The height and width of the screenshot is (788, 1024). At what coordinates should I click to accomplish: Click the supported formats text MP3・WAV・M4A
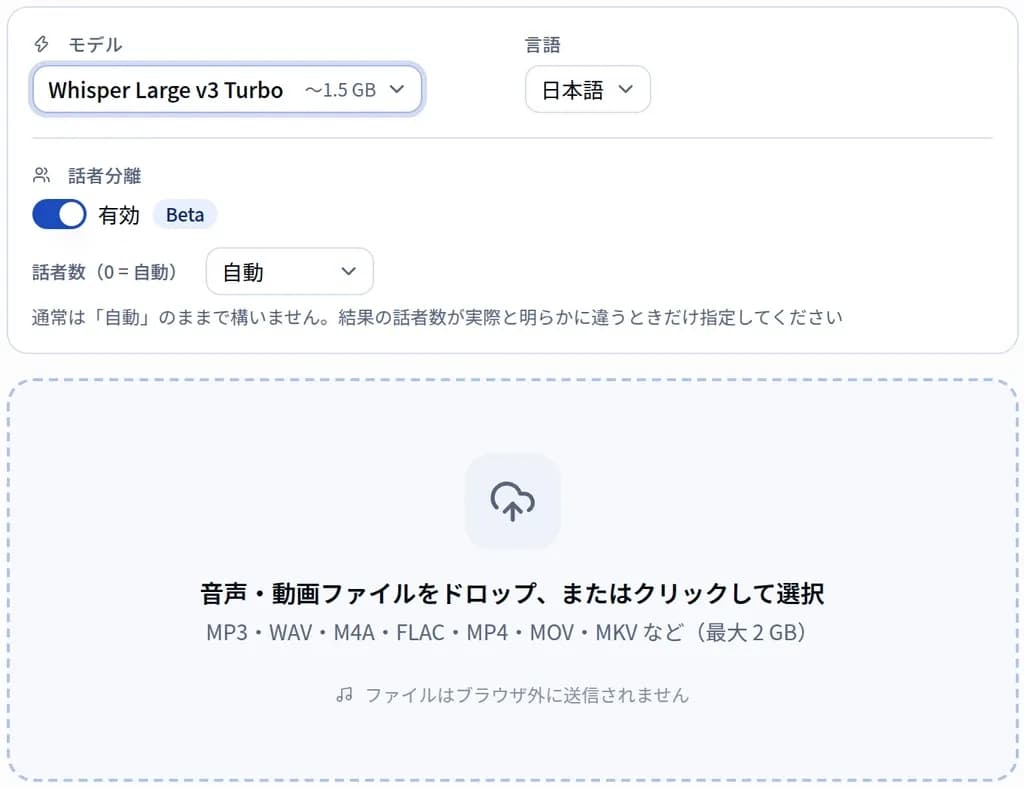click(291, 633)
